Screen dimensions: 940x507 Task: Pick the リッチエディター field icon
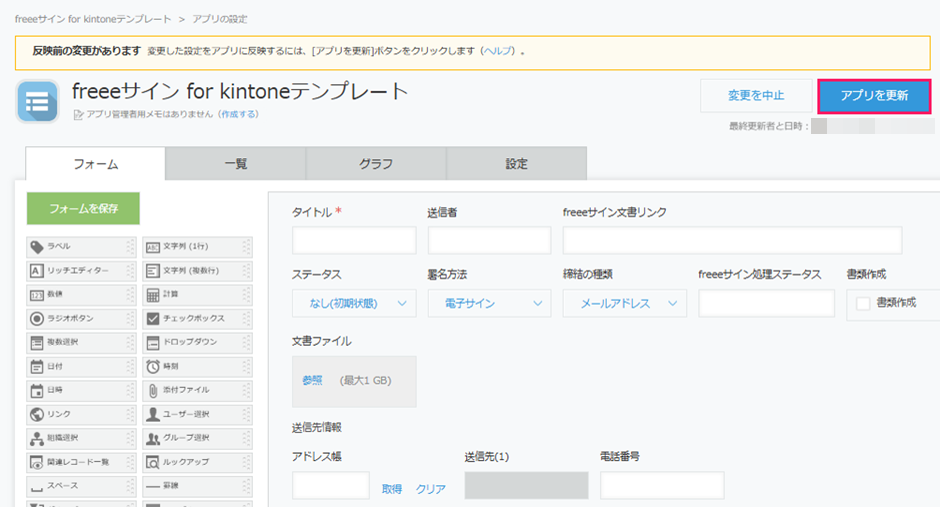[37, 271]
